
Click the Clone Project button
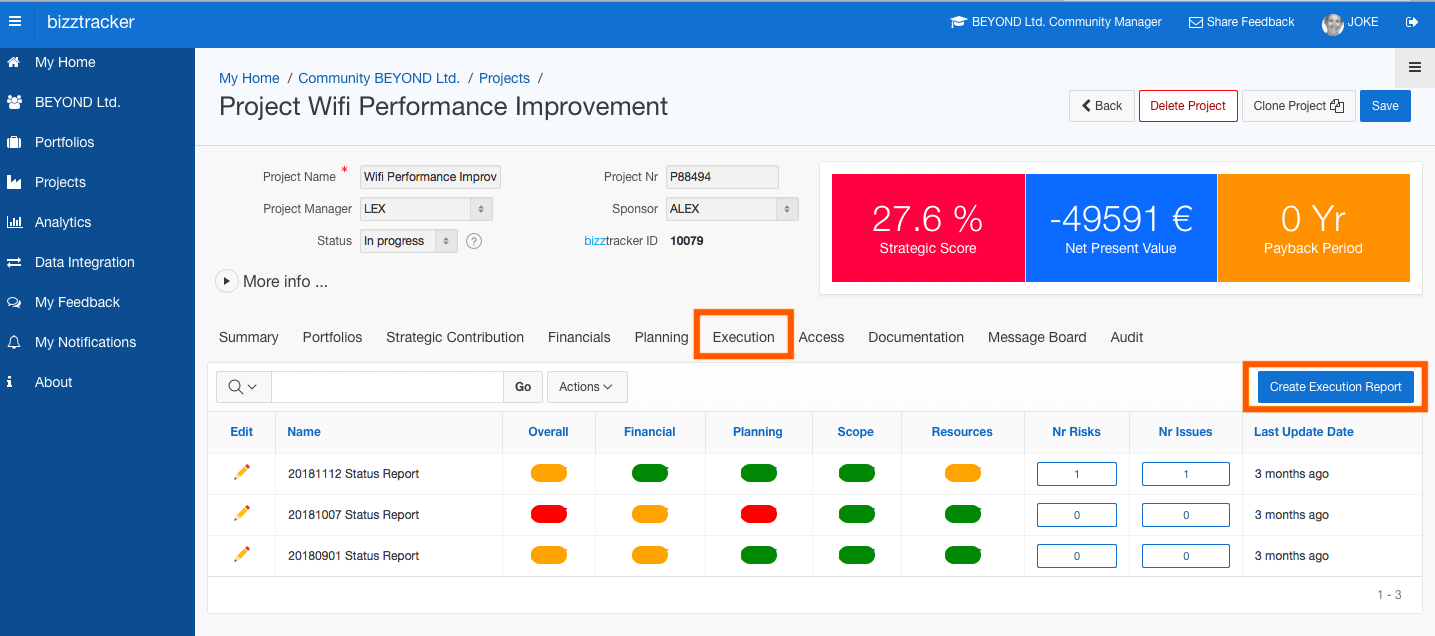coord(1299,106)
